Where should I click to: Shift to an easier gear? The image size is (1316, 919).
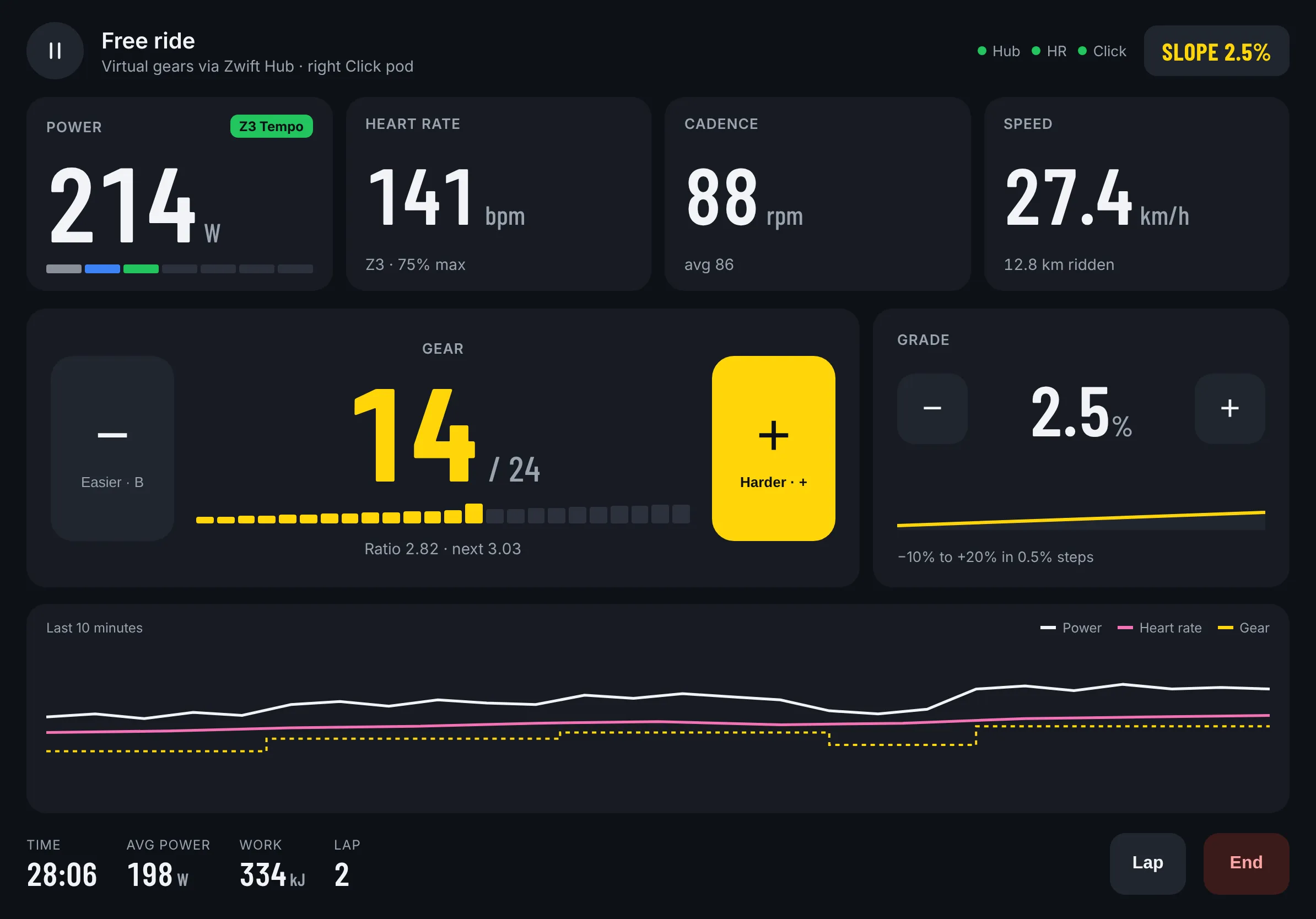point(112,448)
